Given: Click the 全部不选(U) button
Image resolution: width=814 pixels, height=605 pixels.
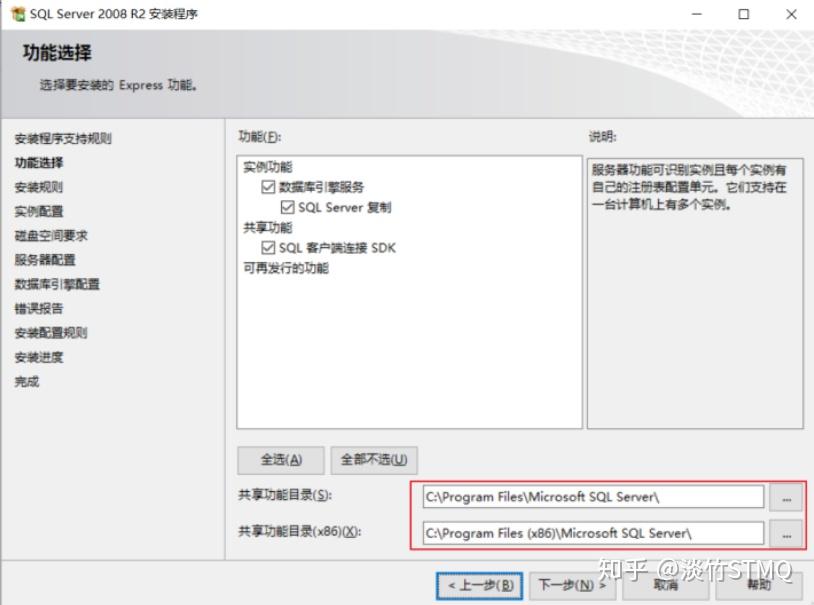Looking at the screenshot, I should [374, 460].
